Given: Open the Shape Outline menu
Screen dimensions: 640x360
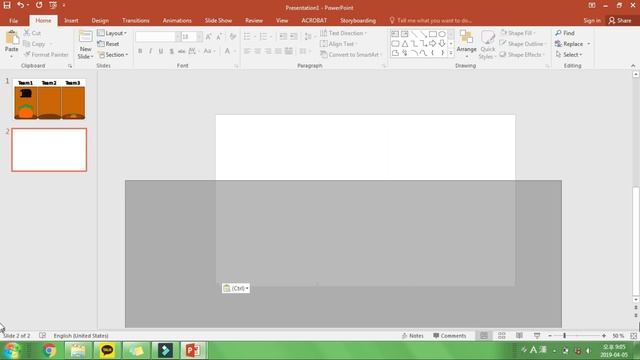Looking at the screenshot, I should [522, 44].
